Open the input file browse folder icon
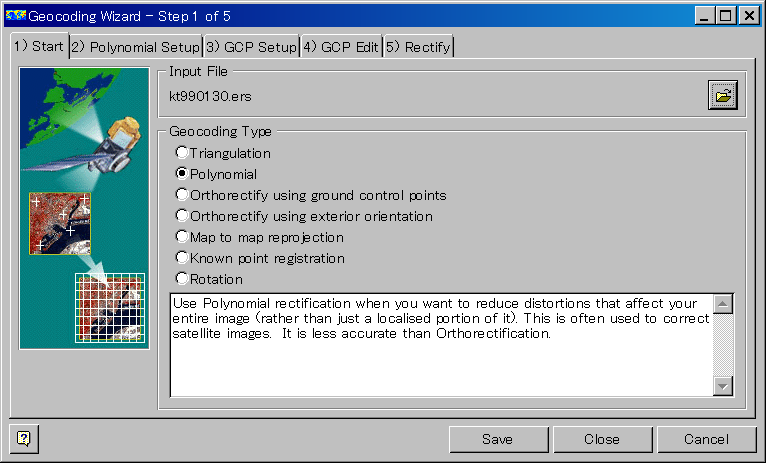 pos(723,95)
